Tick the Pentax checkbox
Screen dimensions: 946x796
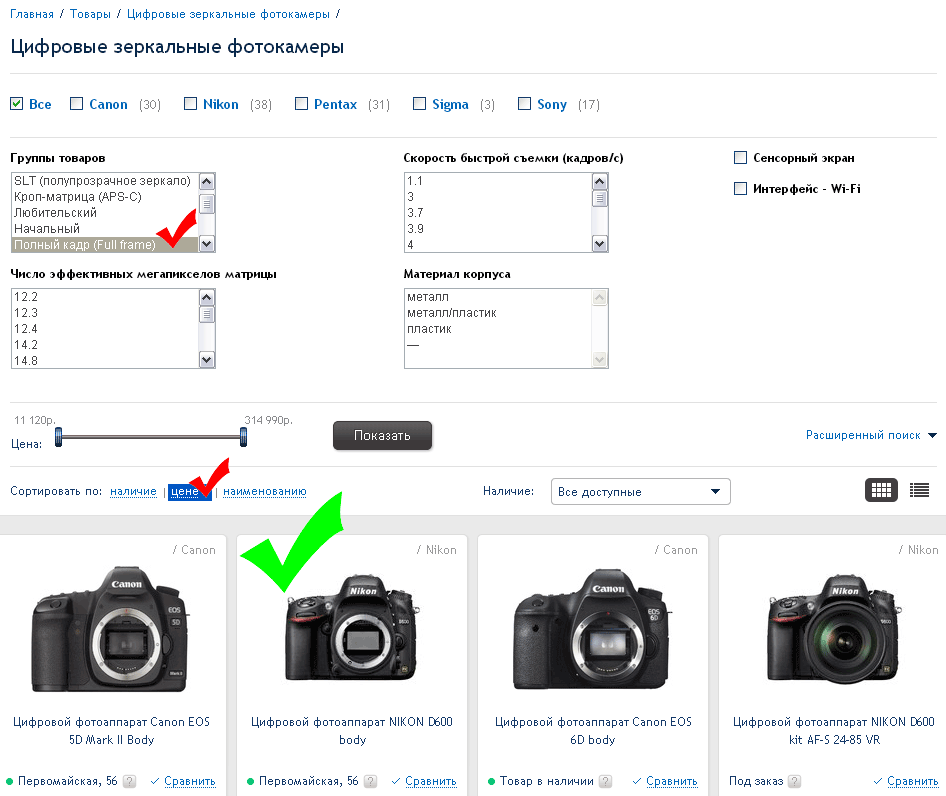(301, 104)
